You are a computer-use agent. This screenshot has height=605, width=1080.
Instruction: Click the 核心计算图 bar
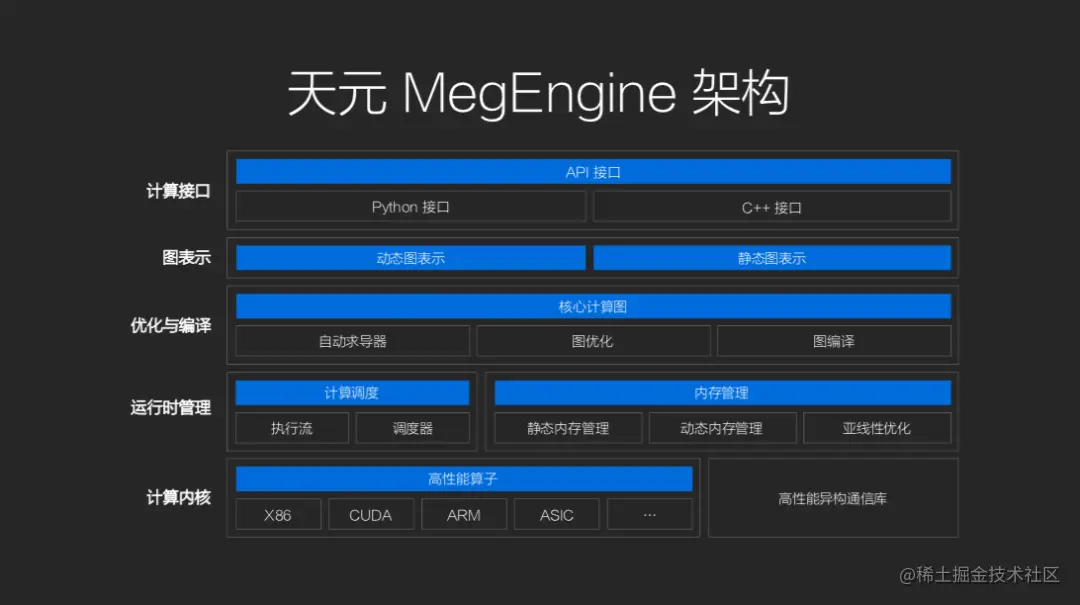(593, 306)
